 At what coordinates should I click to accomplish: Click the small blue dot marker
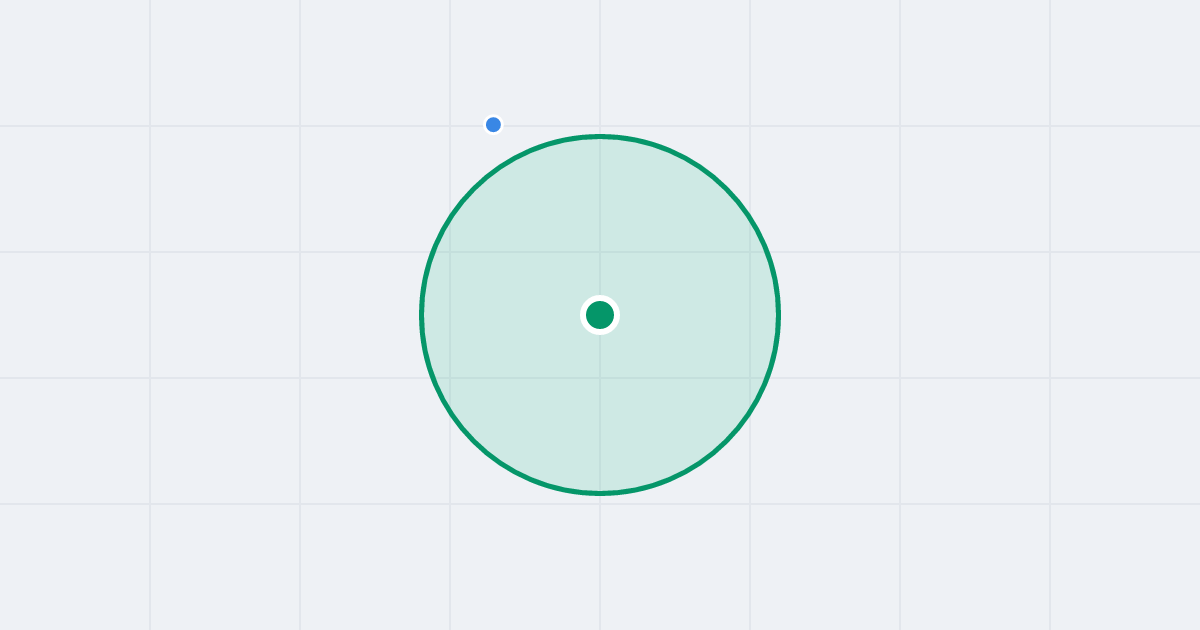tap(493, 125)
